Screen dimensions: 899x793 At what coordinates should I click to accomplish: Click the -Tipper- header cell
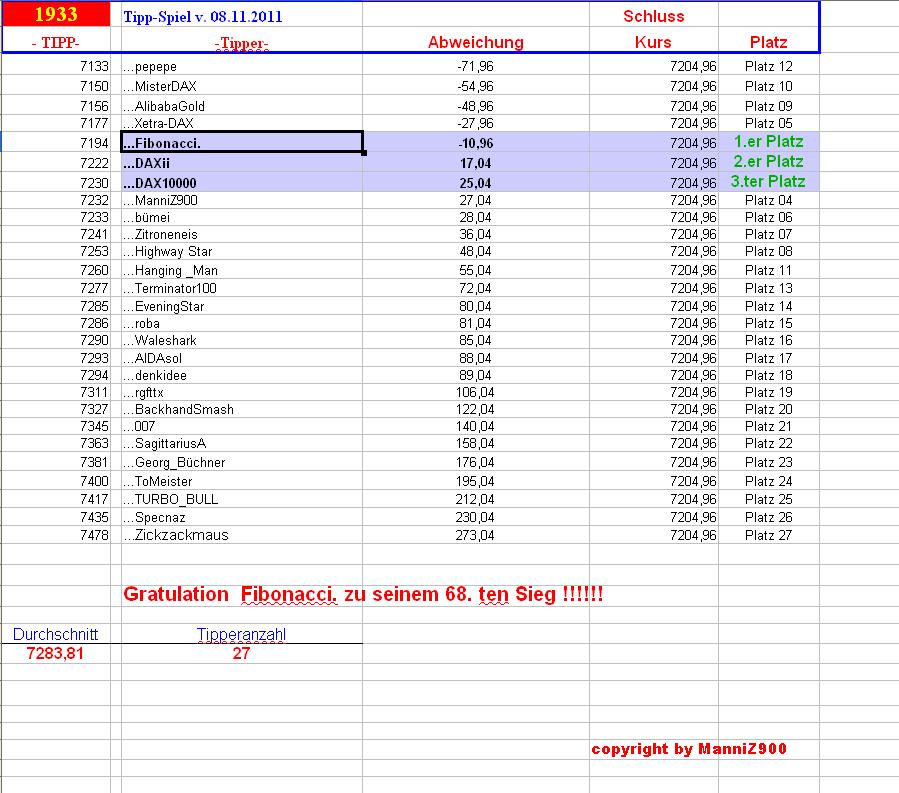coord(241,42)
